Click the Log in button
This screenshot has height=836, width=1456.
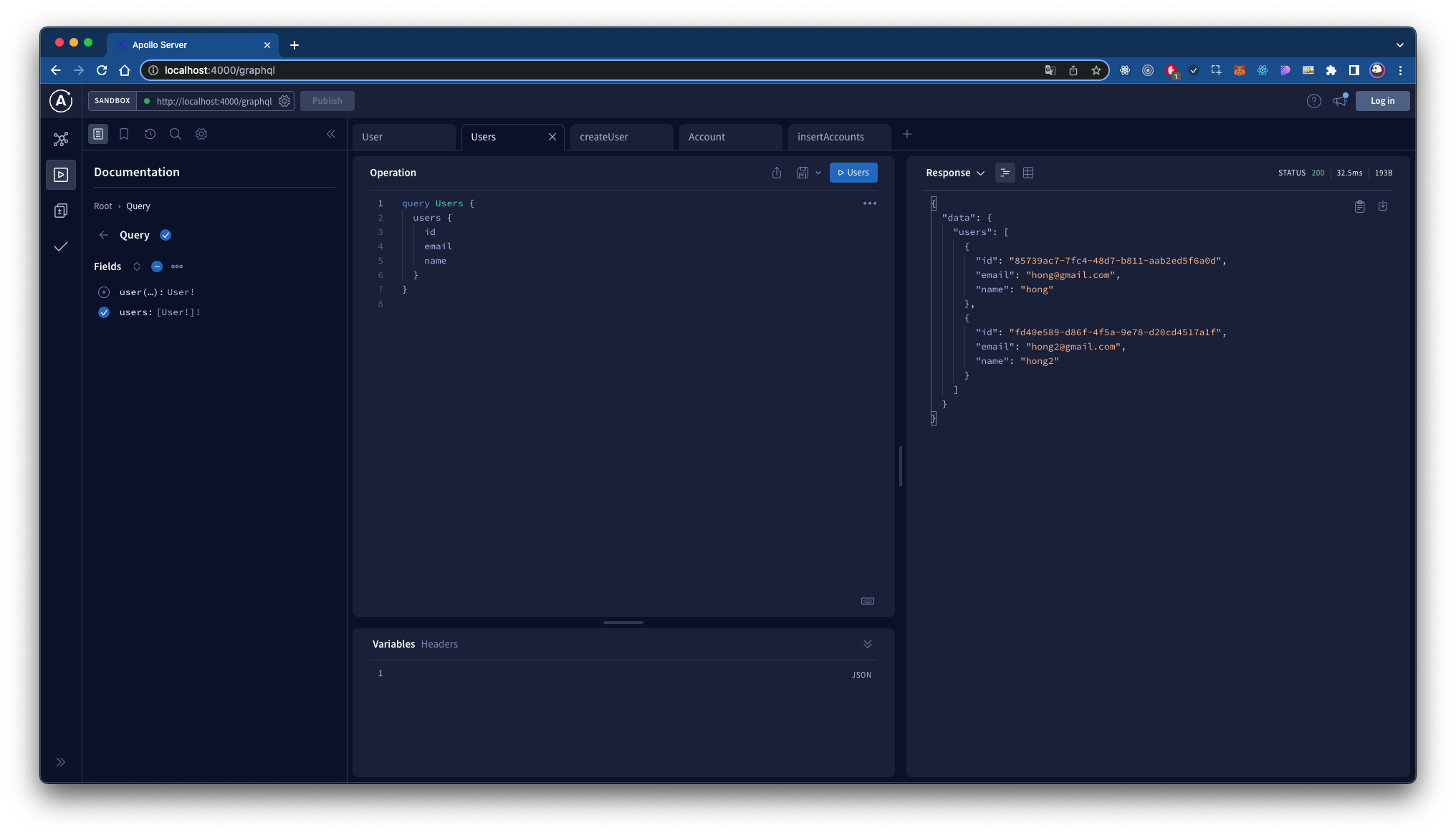(x=1382, y=101)
